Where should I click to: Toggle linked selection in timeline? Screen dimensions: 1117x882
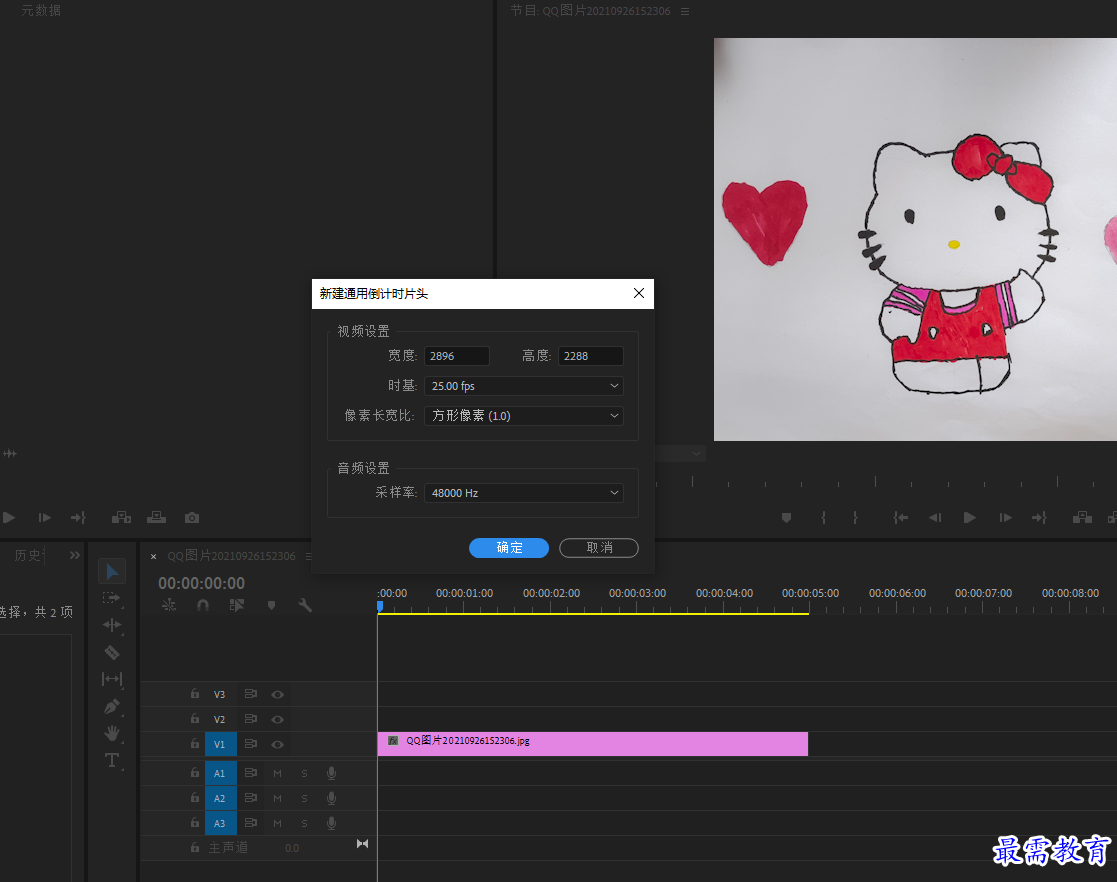point(237,605)
